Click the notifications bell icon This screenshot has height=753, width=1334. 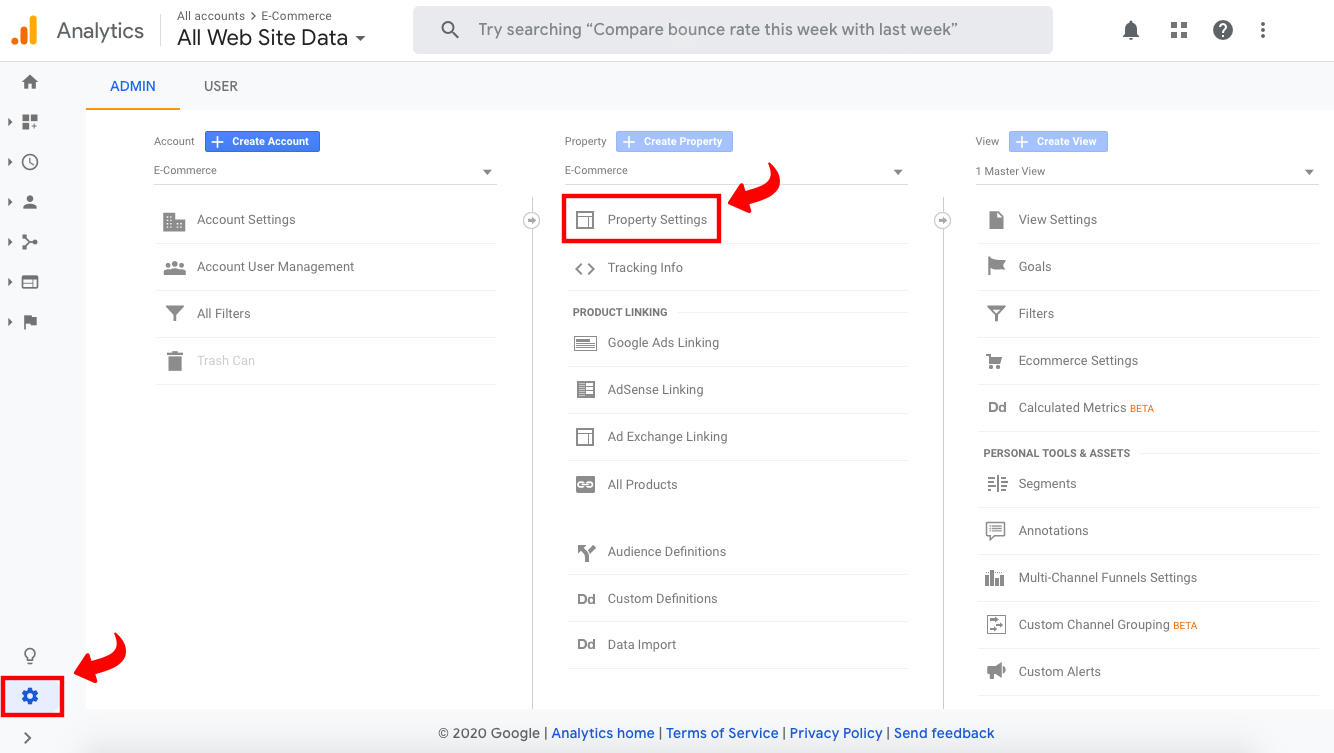(1130, 30)
